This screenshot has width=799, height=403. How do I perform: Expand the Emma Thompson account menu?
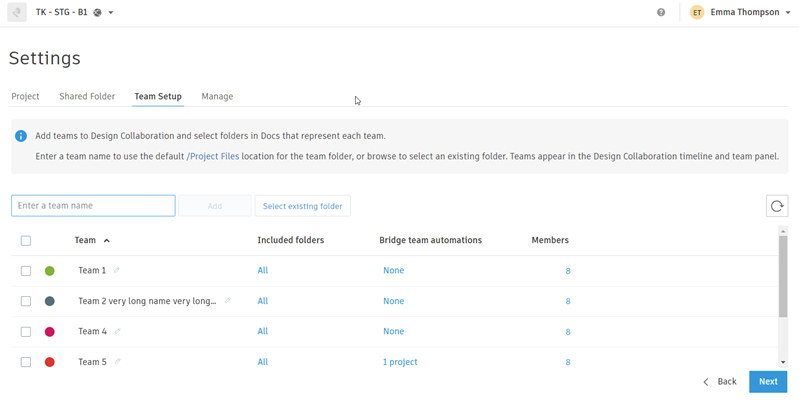click(788, 13)
